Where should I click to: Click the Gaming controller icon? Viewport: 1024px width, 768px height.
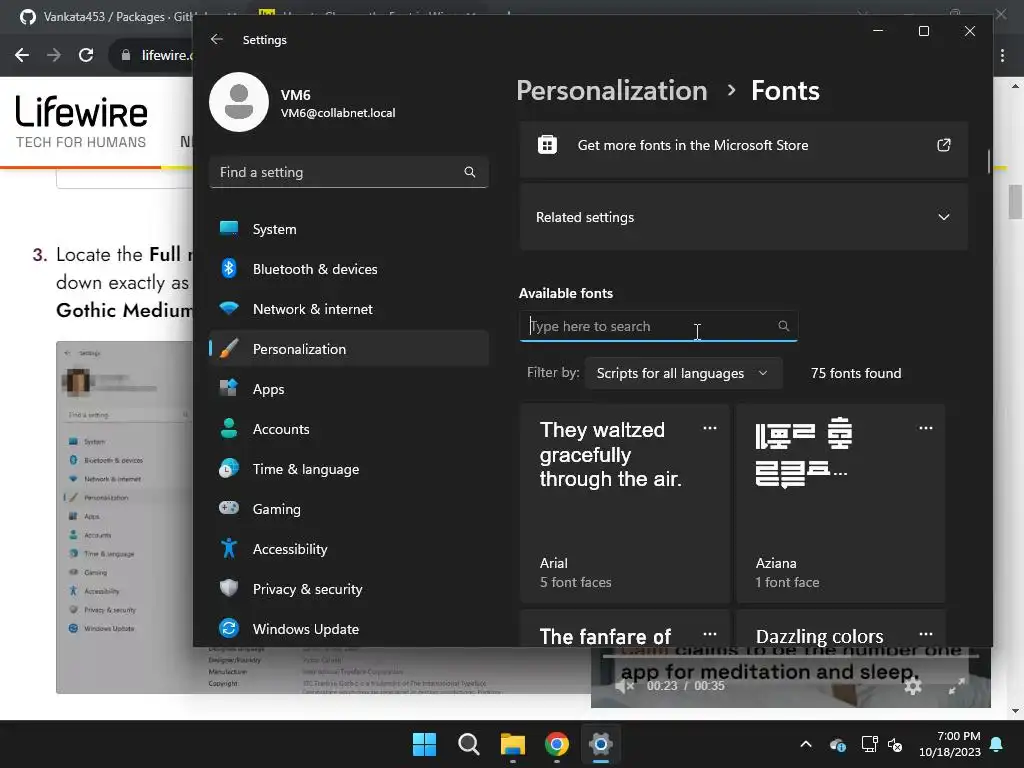pos(229,508)
